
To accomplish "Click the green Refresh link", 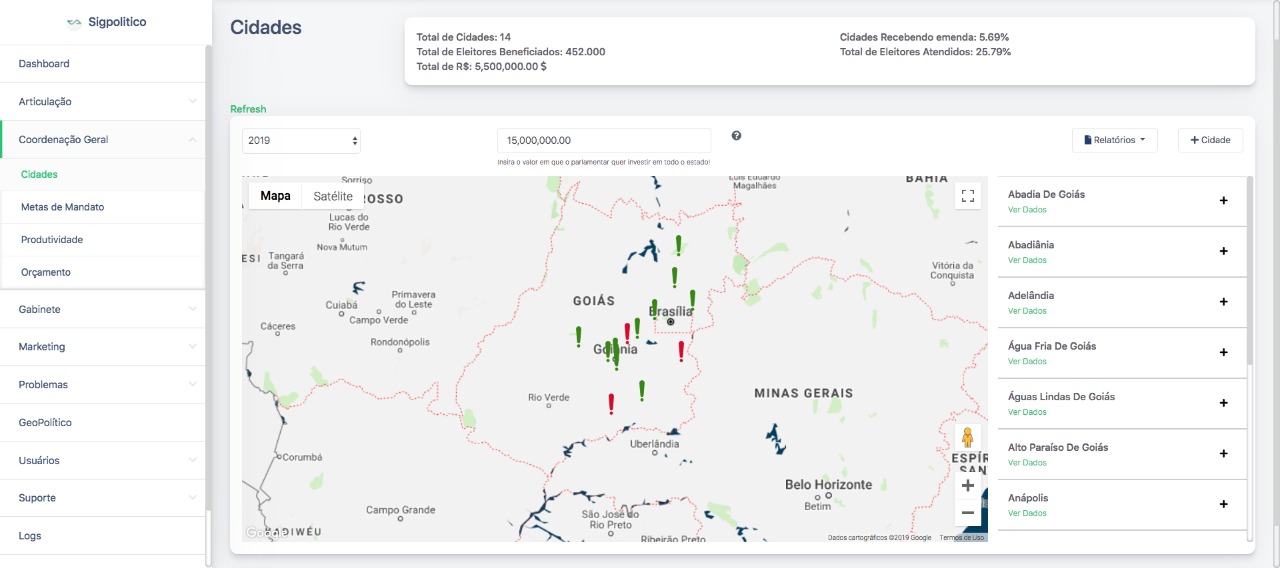I will 248,109.
